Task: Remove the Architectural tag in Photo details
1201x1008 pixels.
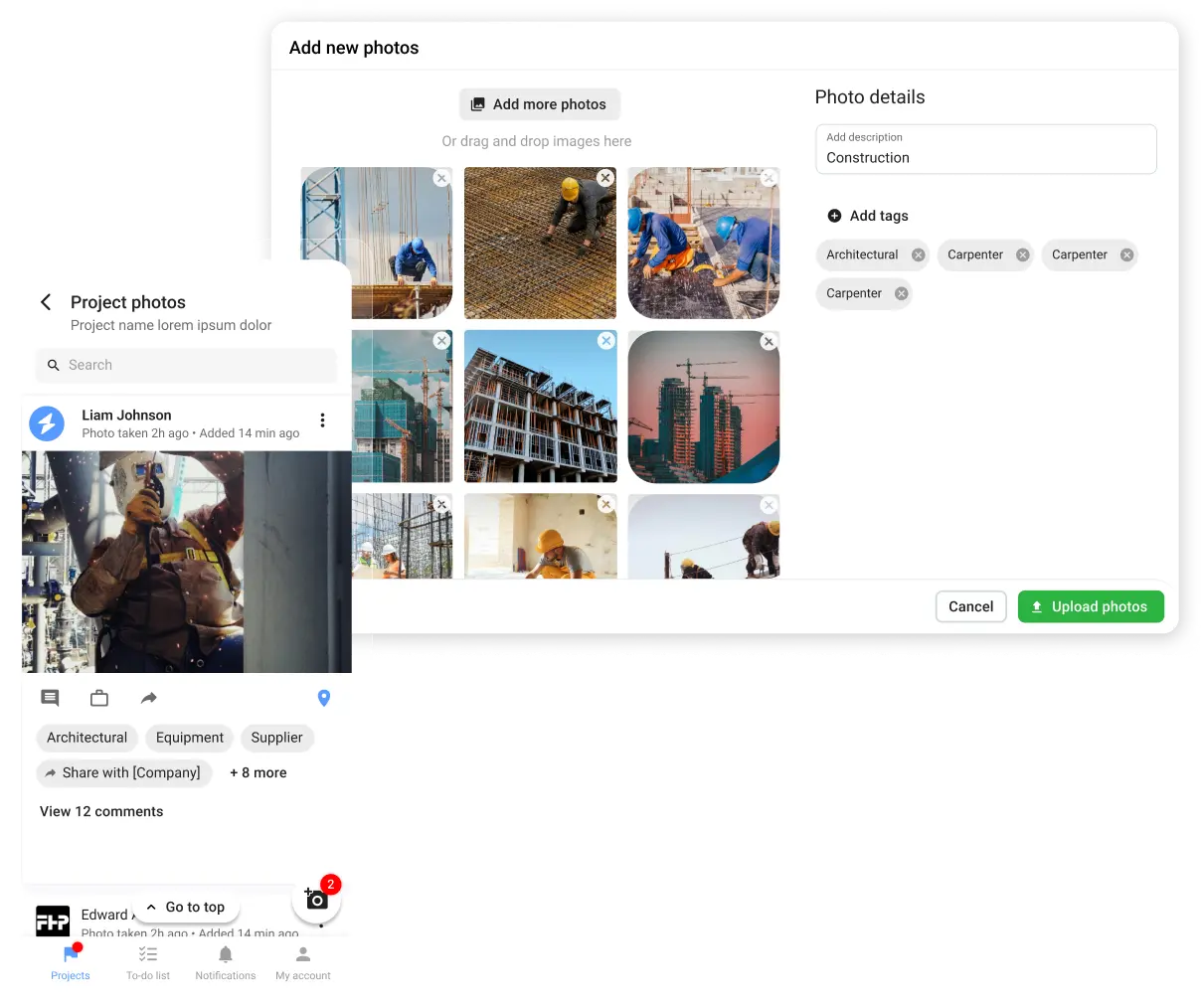Action: click(919, 255)
